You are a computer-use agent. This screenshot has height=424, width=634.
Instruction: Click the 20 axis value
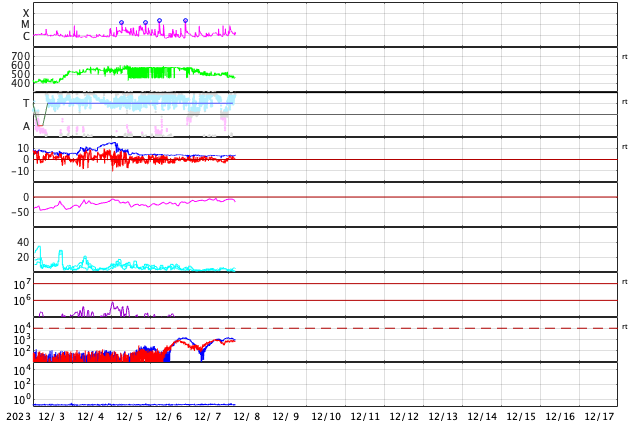coord(23,257)
